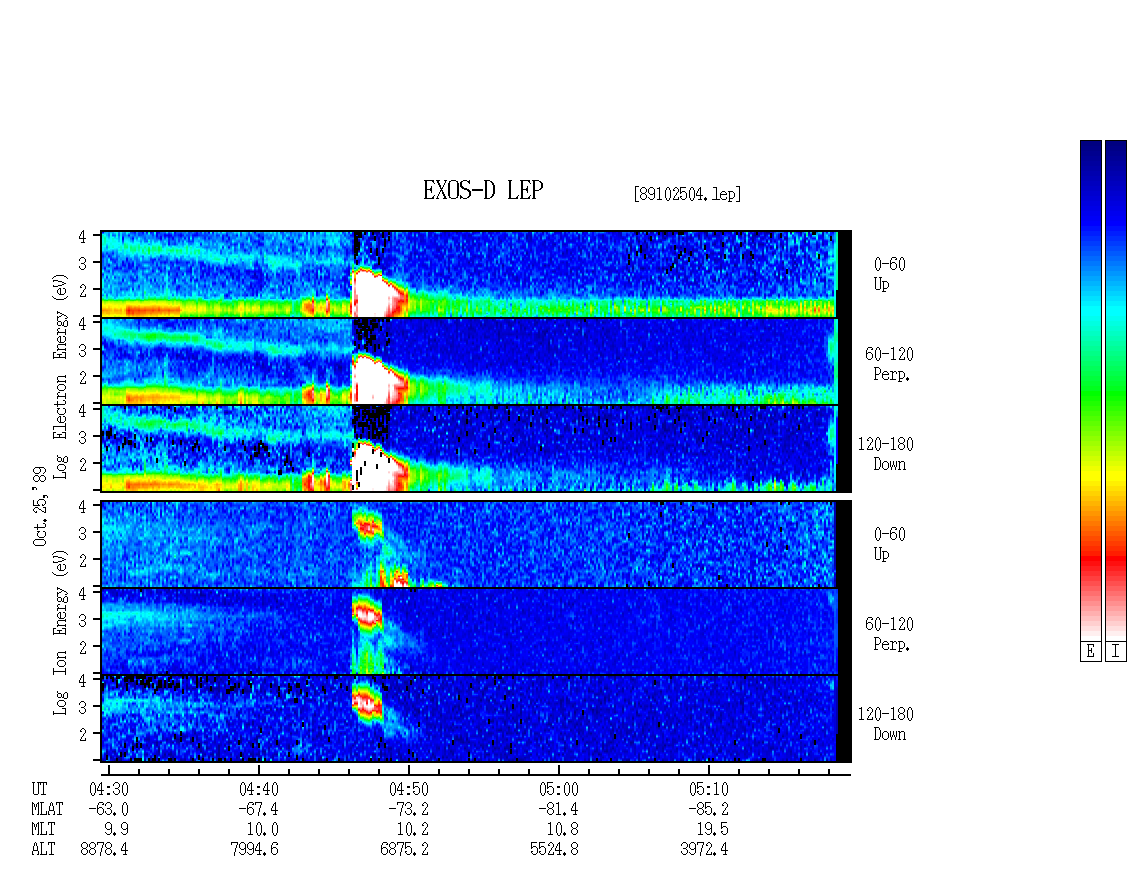Click the MLT value 10.8

[x=562, y=830]
